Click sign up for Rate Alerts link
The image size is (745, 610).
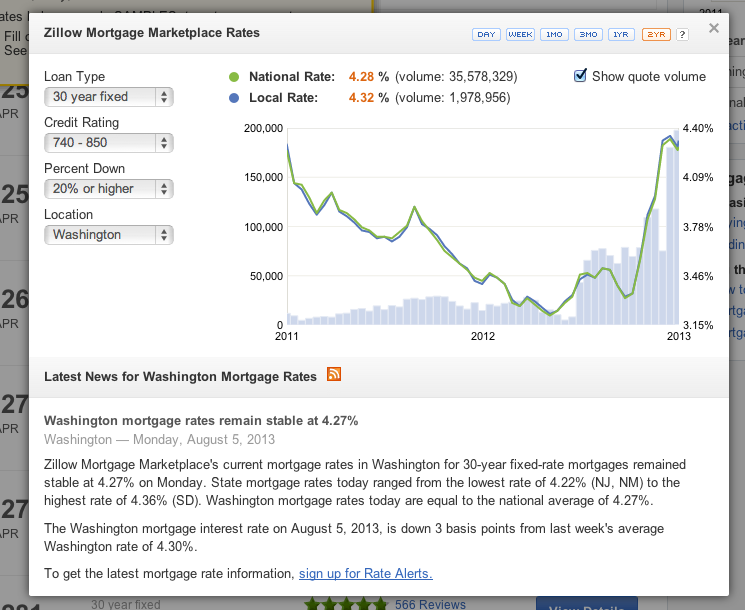tap(365, 573)
